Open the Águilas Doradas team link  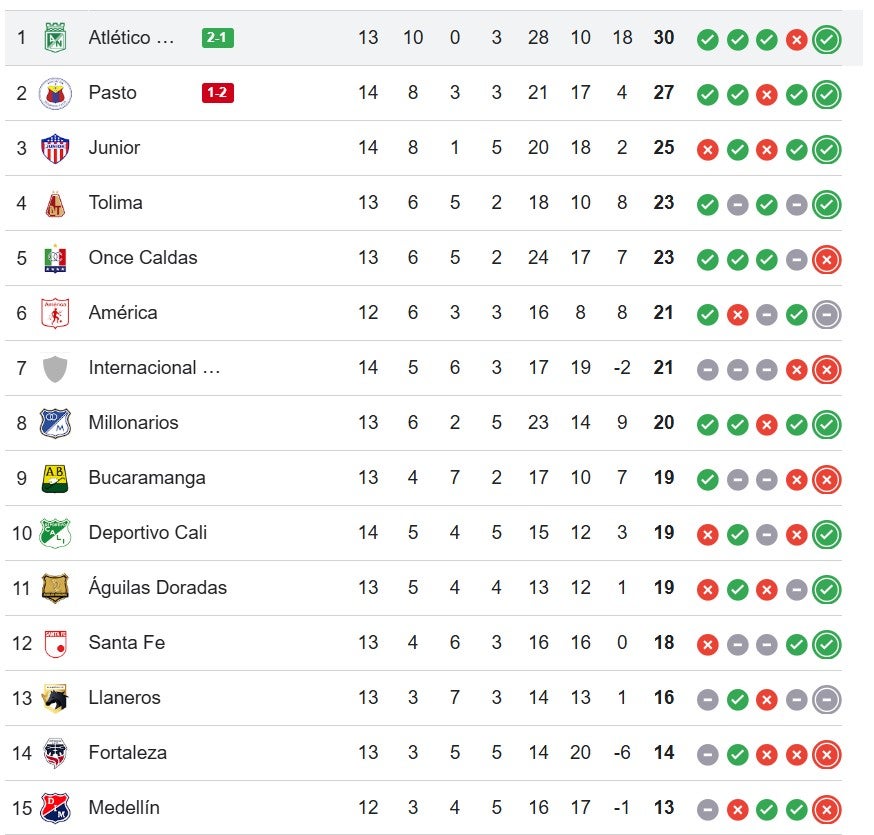pos(157,588)
